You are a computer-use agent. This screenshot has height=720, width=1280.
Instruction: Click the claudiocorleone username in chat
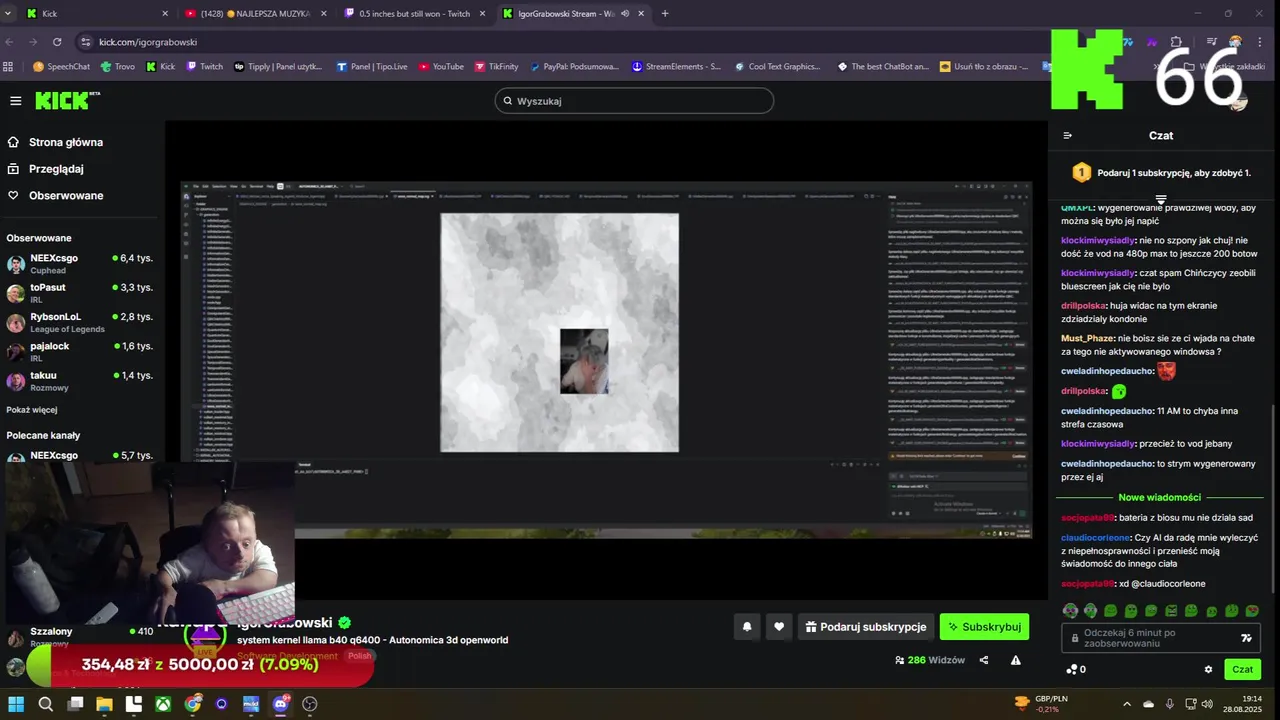tap(1095, 537)
